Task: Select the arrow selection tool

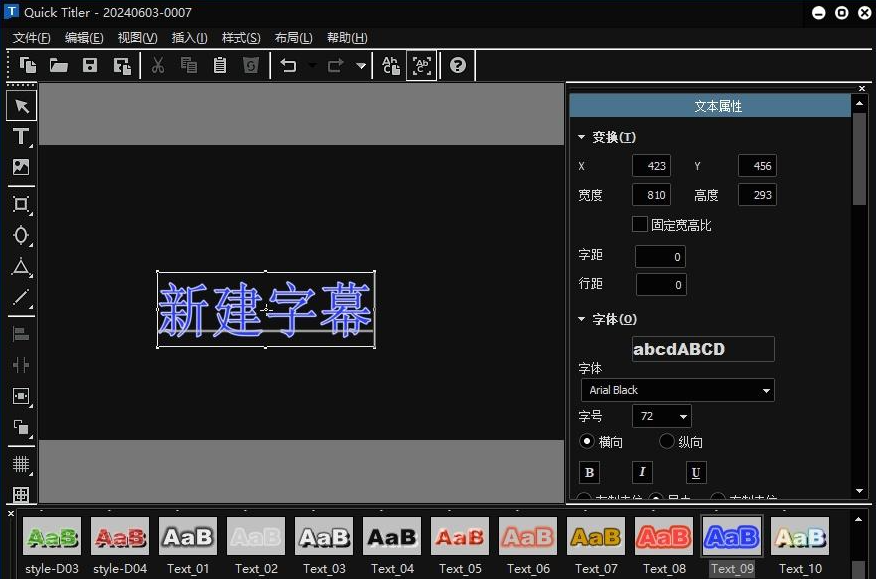Action: (21, 104)
